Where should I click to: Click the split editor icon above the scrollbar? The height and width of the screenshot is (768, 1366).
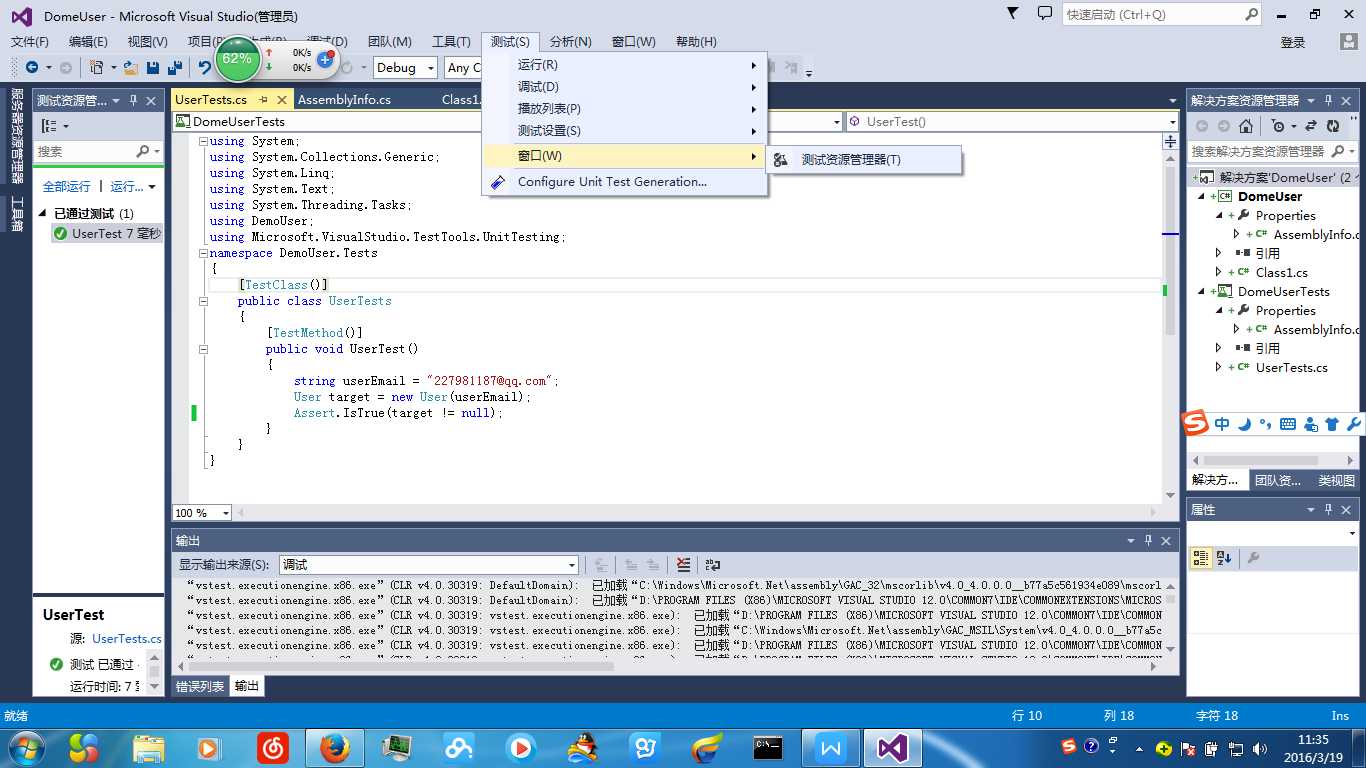point(1170,142)
